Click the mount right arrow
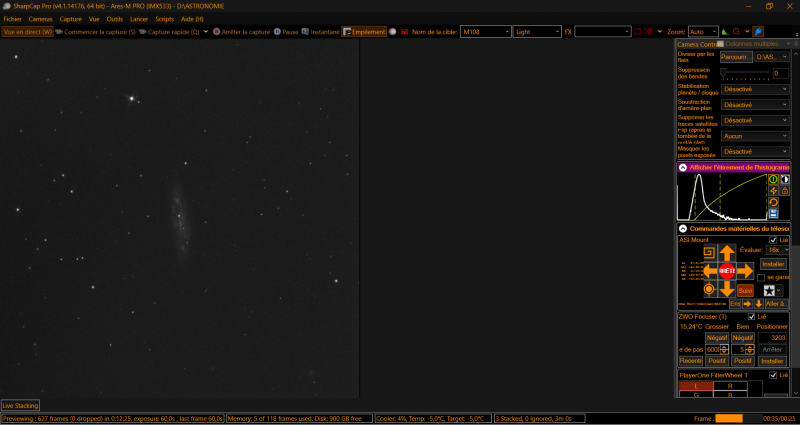The image size is (800, 425). point(745,271)
